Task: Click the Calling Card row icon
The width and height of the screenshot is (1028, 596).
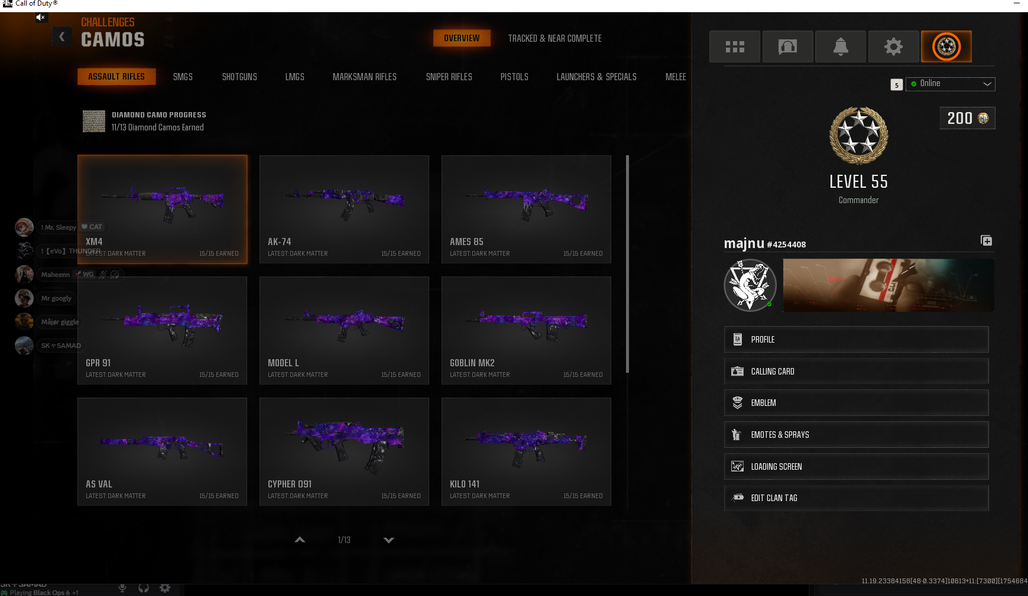Action: point(738,371)
